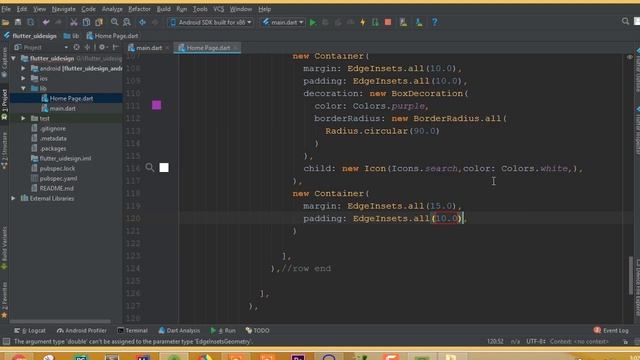Toggle the 1: Project side tool window

4,104
